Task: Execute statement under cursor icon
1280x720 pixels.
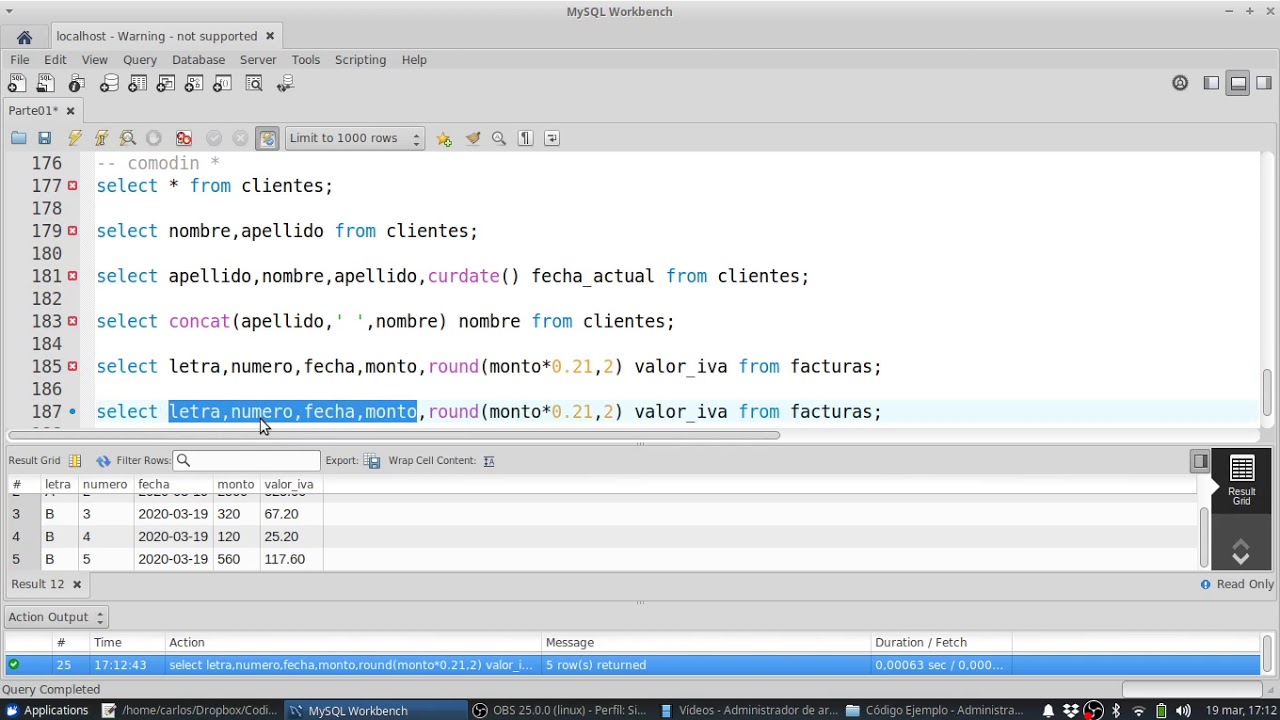Action: point(101,139)
